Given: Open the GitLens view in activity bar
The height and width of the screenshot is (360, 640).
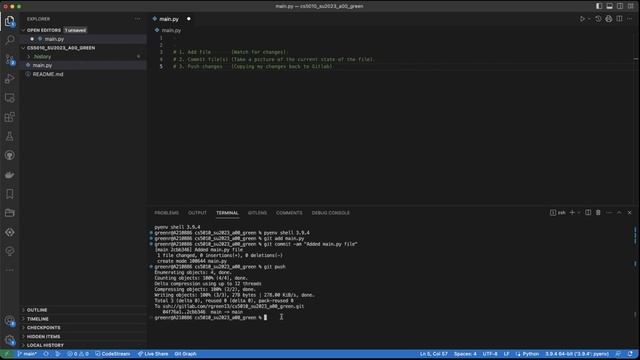Looking at the screenshot, I should pos(9,232).
